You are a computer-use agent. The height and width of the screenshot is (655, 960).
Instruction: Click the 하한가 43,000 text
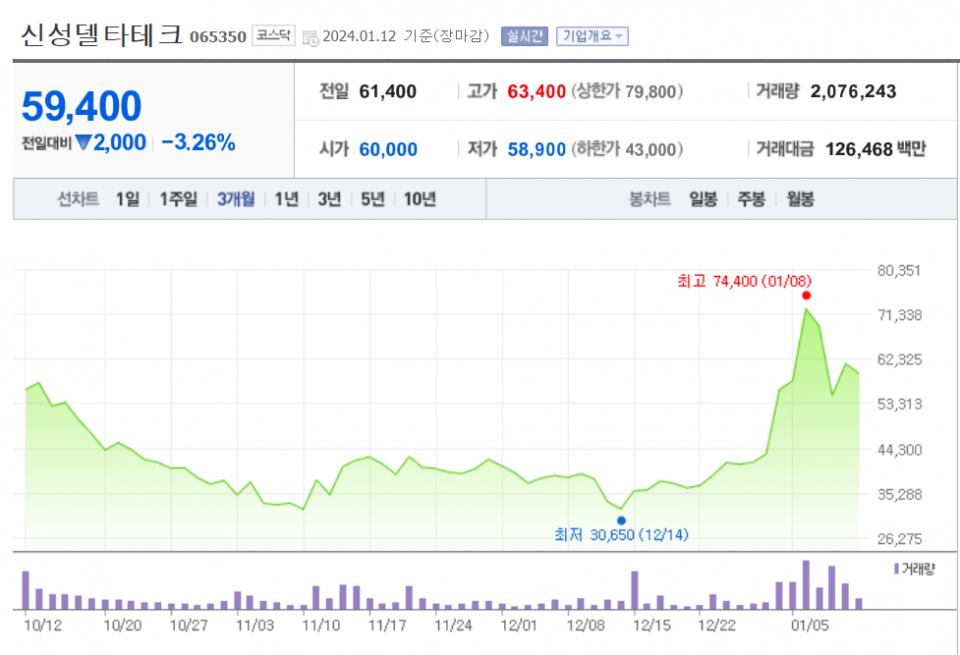pyautogui.click(x=627, y=149)
